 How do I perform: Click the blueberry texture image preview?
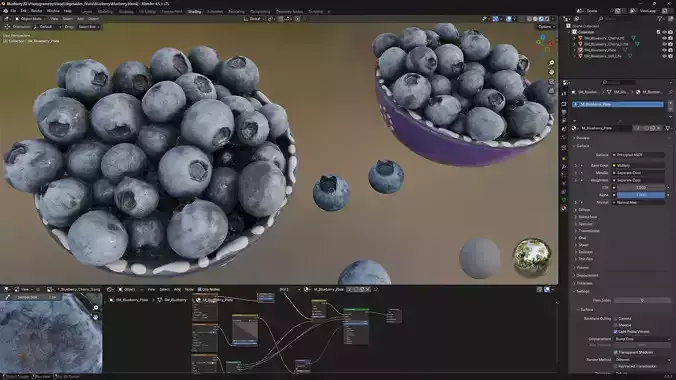click(x=51, y=333)
